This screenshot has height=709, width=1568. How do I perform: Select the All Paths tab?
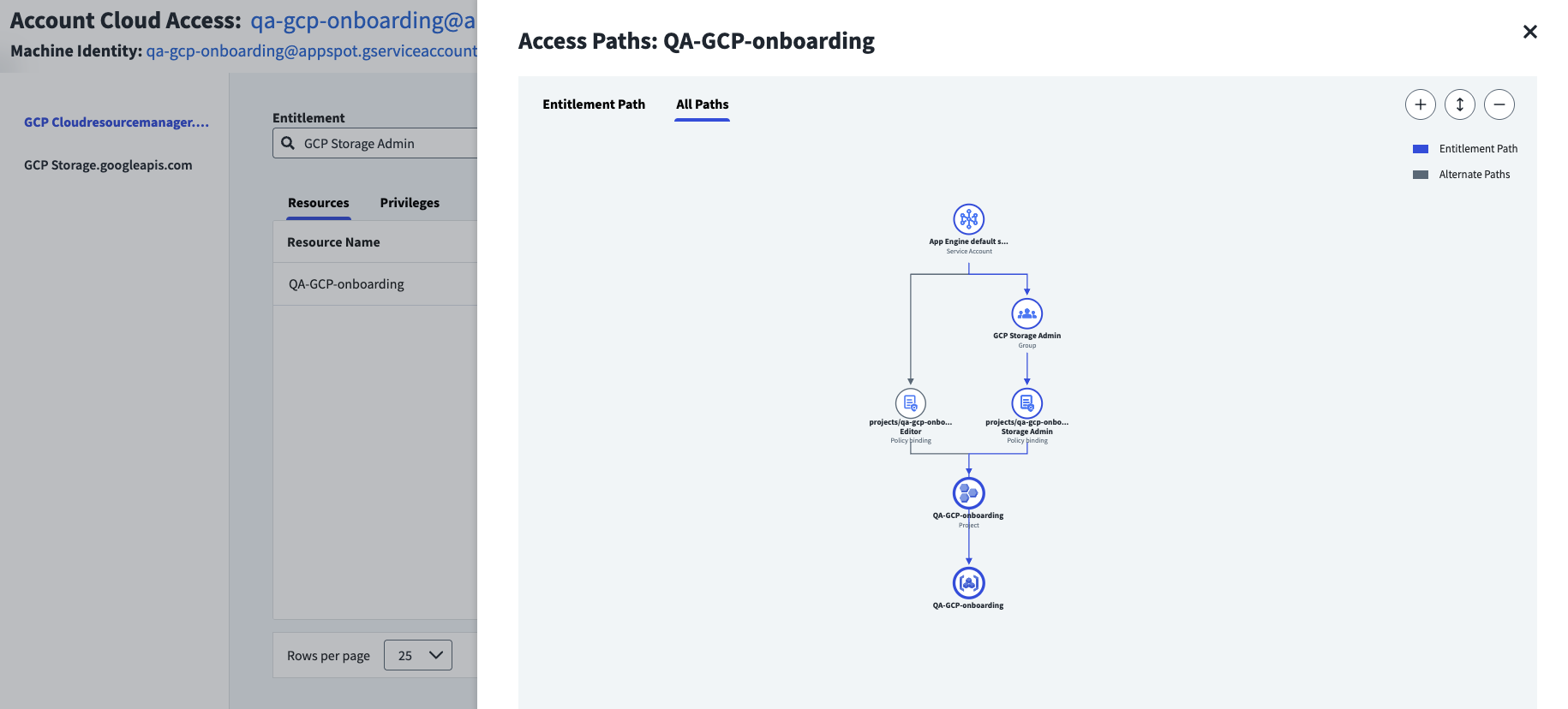coord(702,104)
